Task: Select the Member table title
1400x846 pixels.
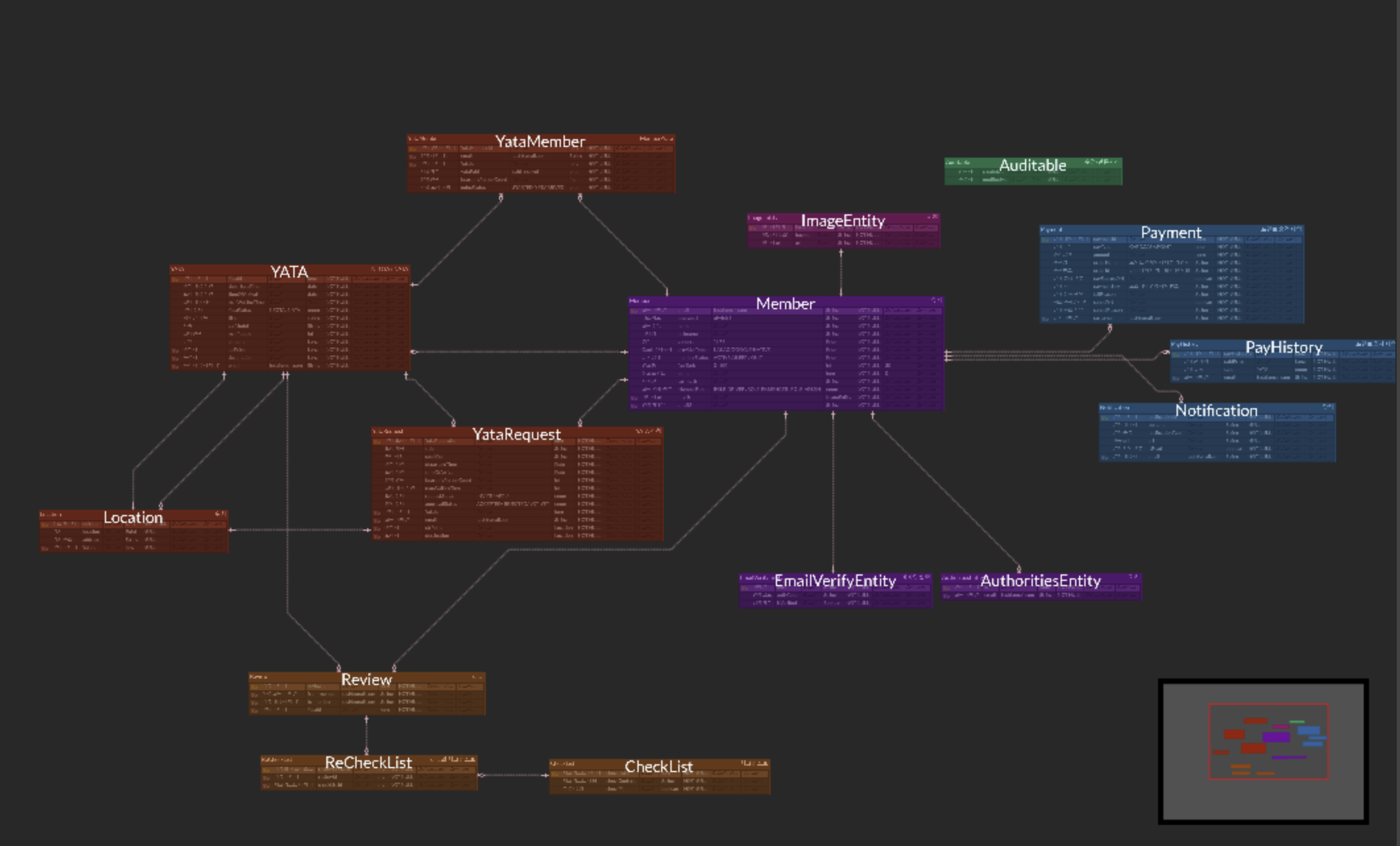Action: (785, 304)
